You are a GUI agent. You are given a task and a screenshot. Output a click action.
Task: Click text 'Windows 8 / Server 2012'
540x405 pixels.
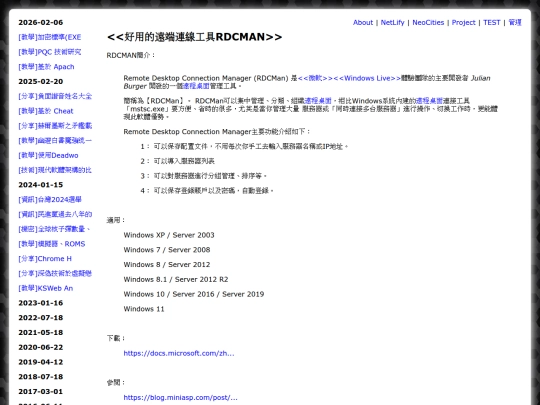pyautogui.click(x=167, y=265)
